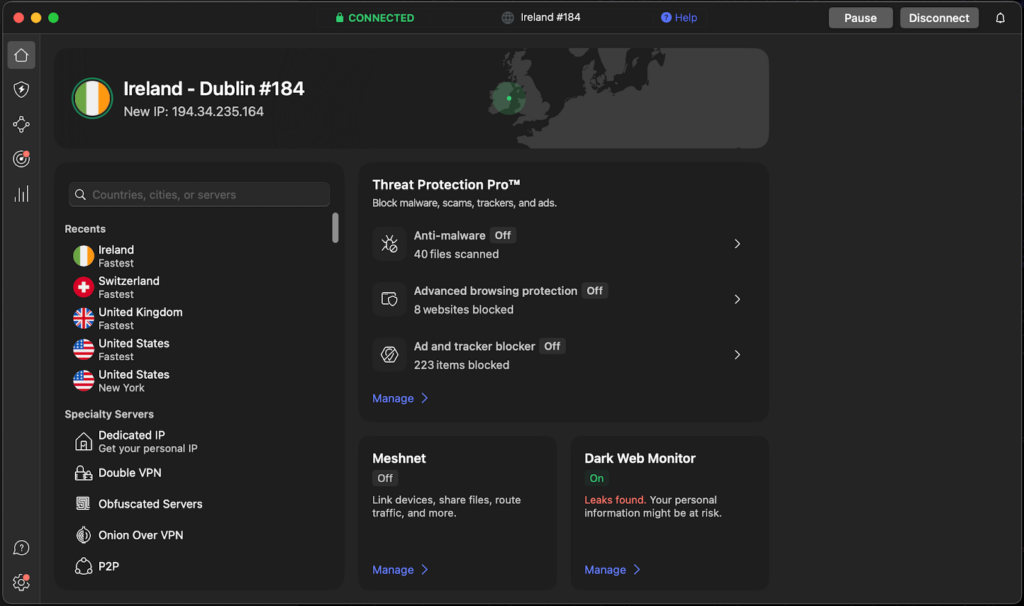This screenshot has width=1024, height=606.
Task: Select Dedicated IP specialty server
Action: click(x=199, y=442)
